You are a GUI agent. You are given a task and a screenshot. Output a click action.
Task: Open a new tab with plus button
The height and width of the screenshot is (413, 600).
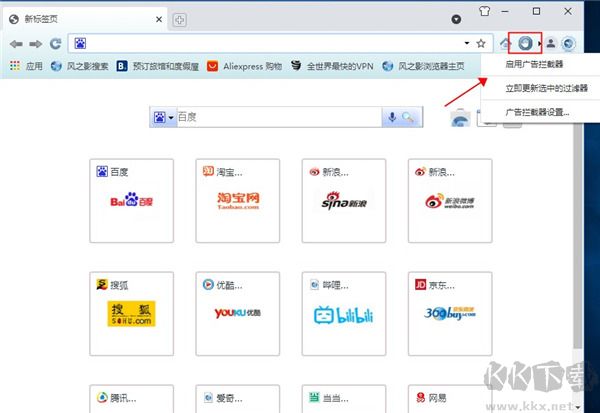[x=180, y=19]
